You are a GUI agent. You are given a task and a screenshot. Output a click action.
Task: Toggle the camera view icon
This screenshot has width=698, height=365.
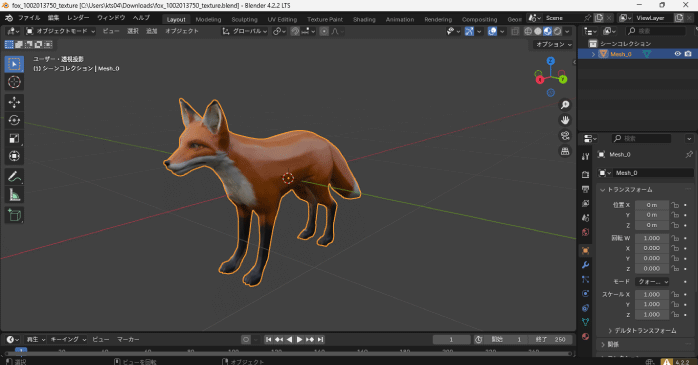coord(565,136)
